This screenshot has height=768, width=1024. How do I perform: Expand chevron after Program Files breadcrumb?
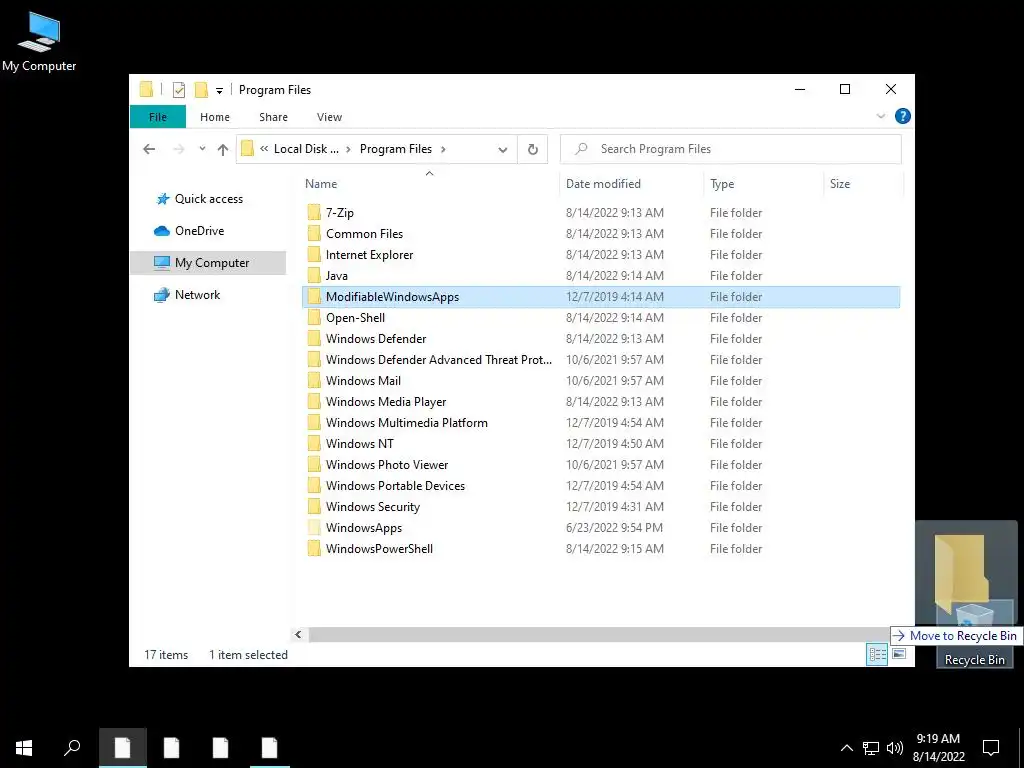pyautogui.click(x=443, y=149)
